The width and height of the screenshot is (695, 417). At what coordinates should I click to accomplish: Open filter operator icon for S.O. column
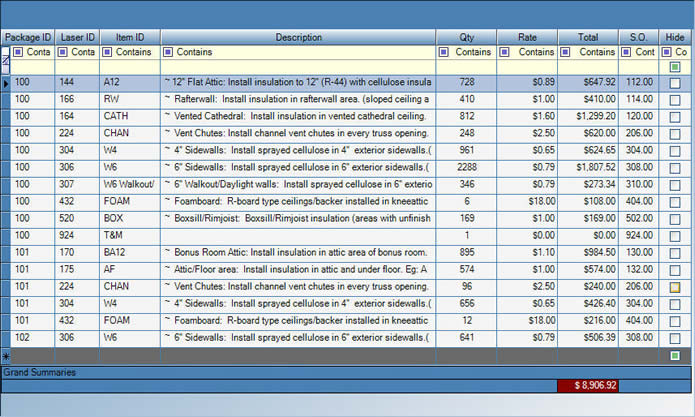tap(625, 52)
